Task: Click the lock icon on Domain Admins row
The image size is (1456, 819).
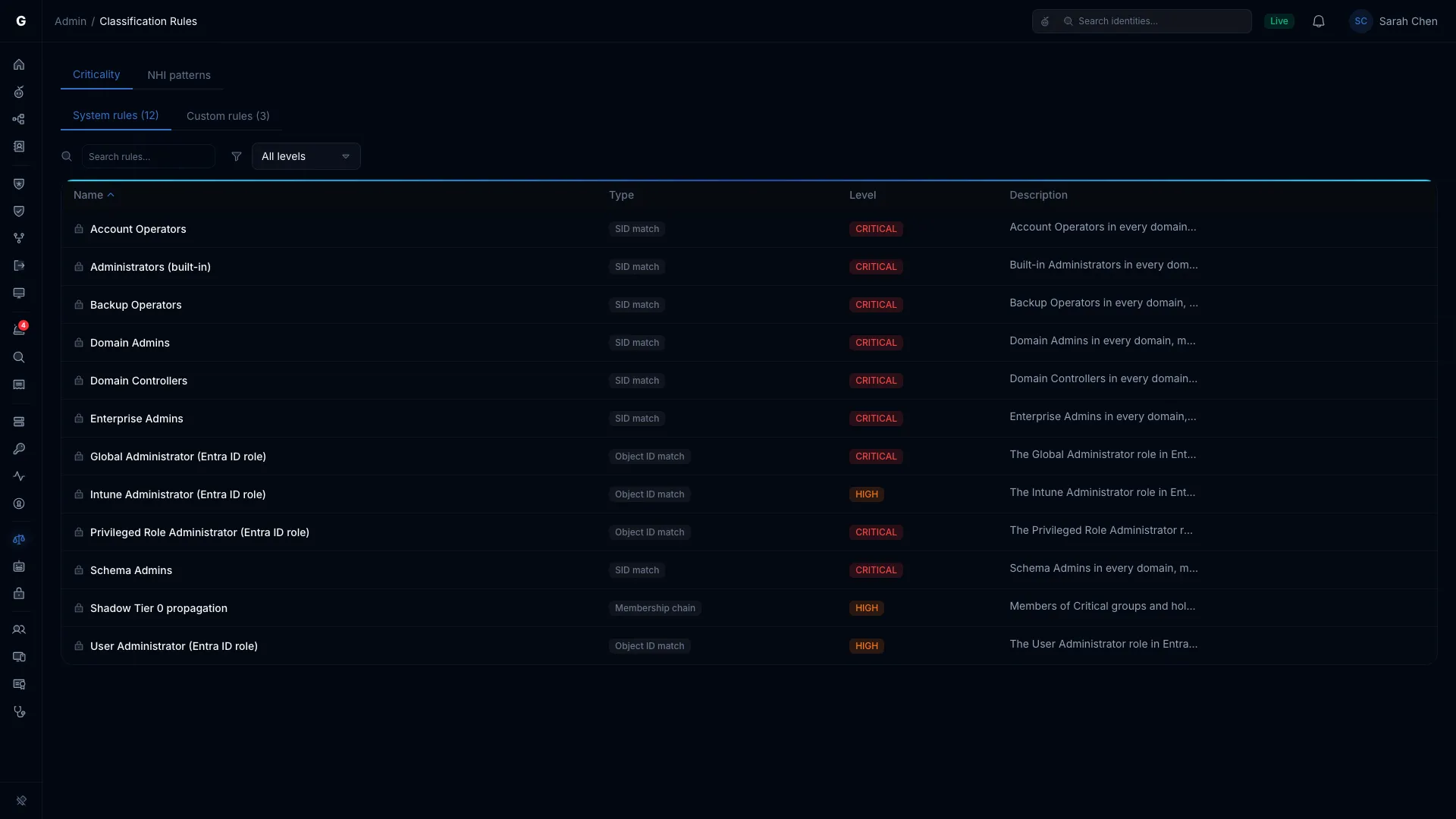Action: (79, 343)
